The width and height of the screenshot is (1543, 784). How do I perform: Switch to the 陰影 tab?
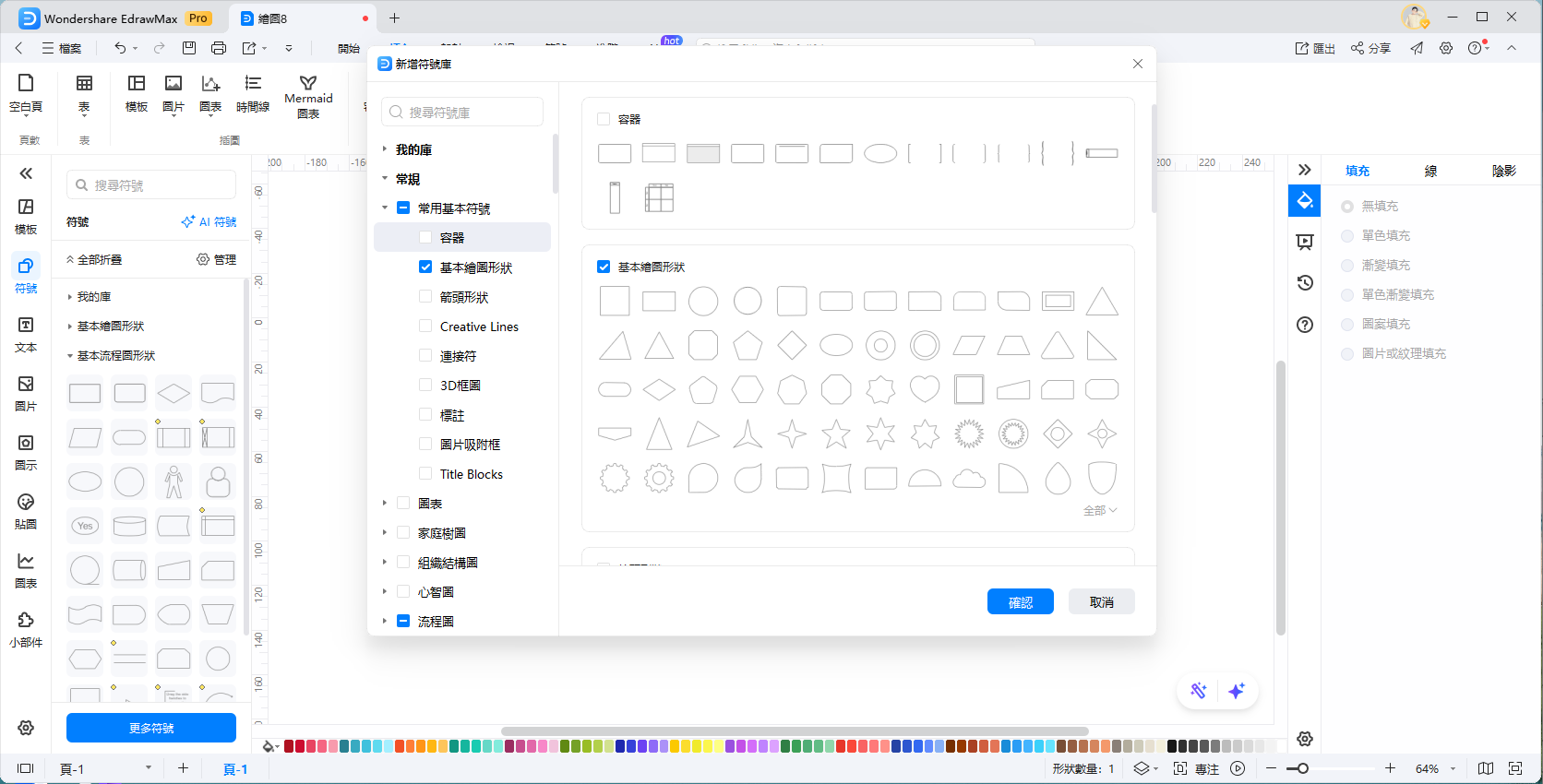point(1503,171)
